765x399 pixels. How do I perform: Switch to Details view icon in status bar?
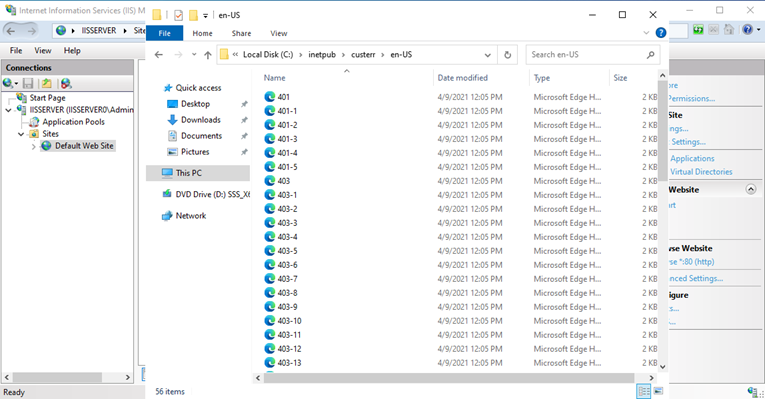(644, 391)
